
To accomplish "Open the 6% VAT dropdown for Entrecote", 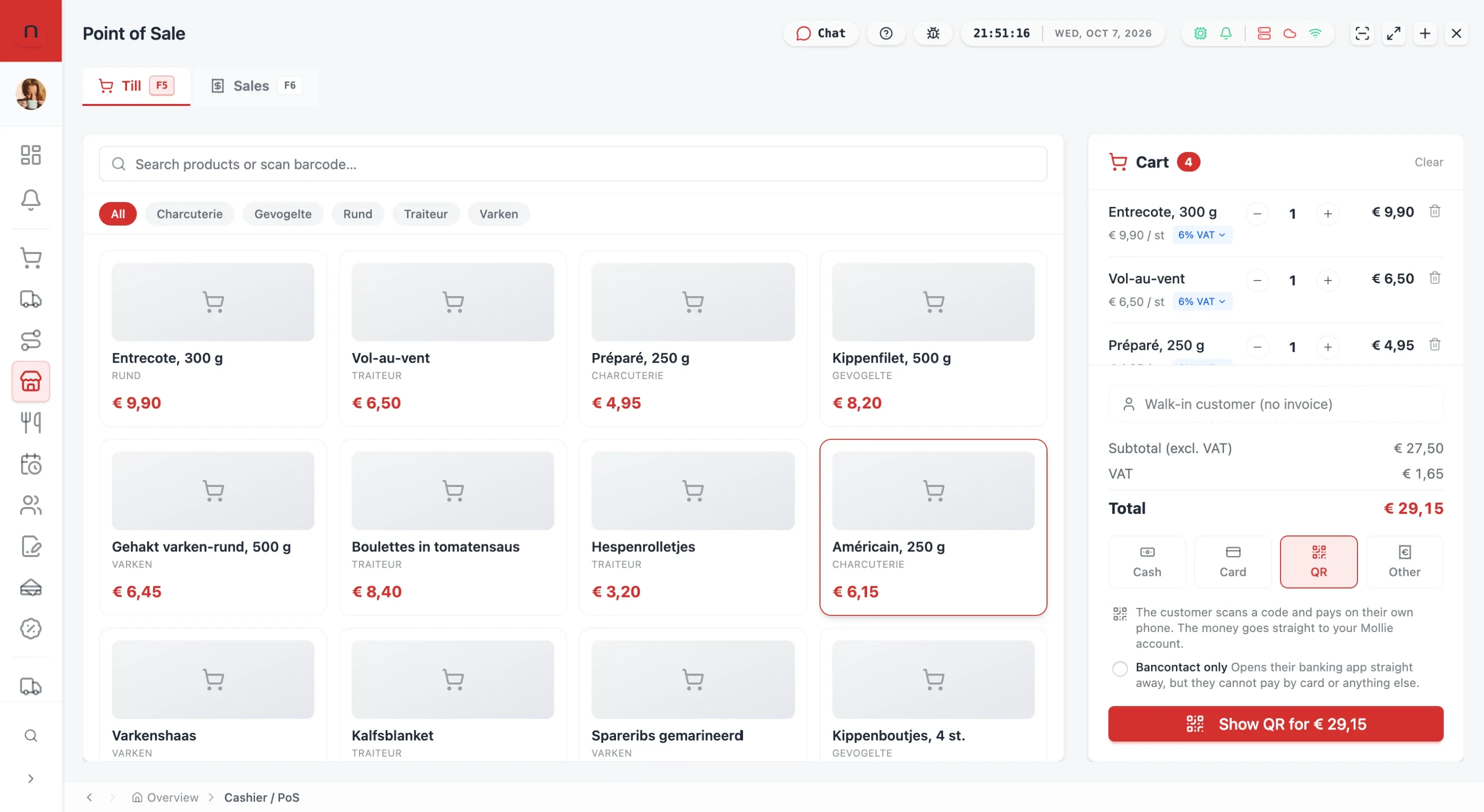I will tap(1201, 235).
